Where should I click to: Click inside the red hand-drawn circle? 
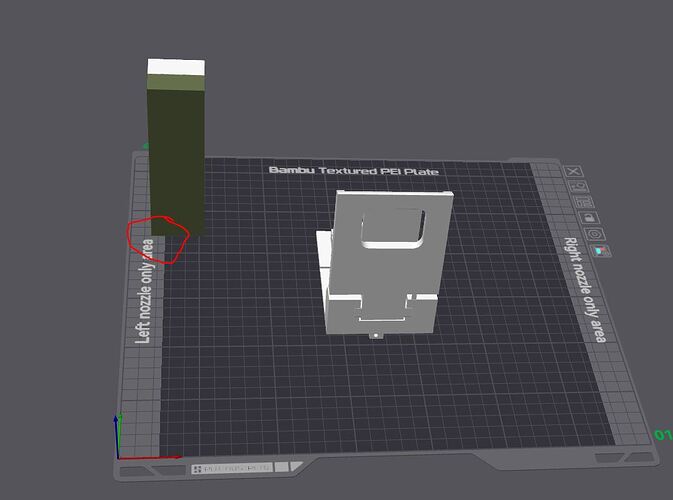[x=158, y=239]
